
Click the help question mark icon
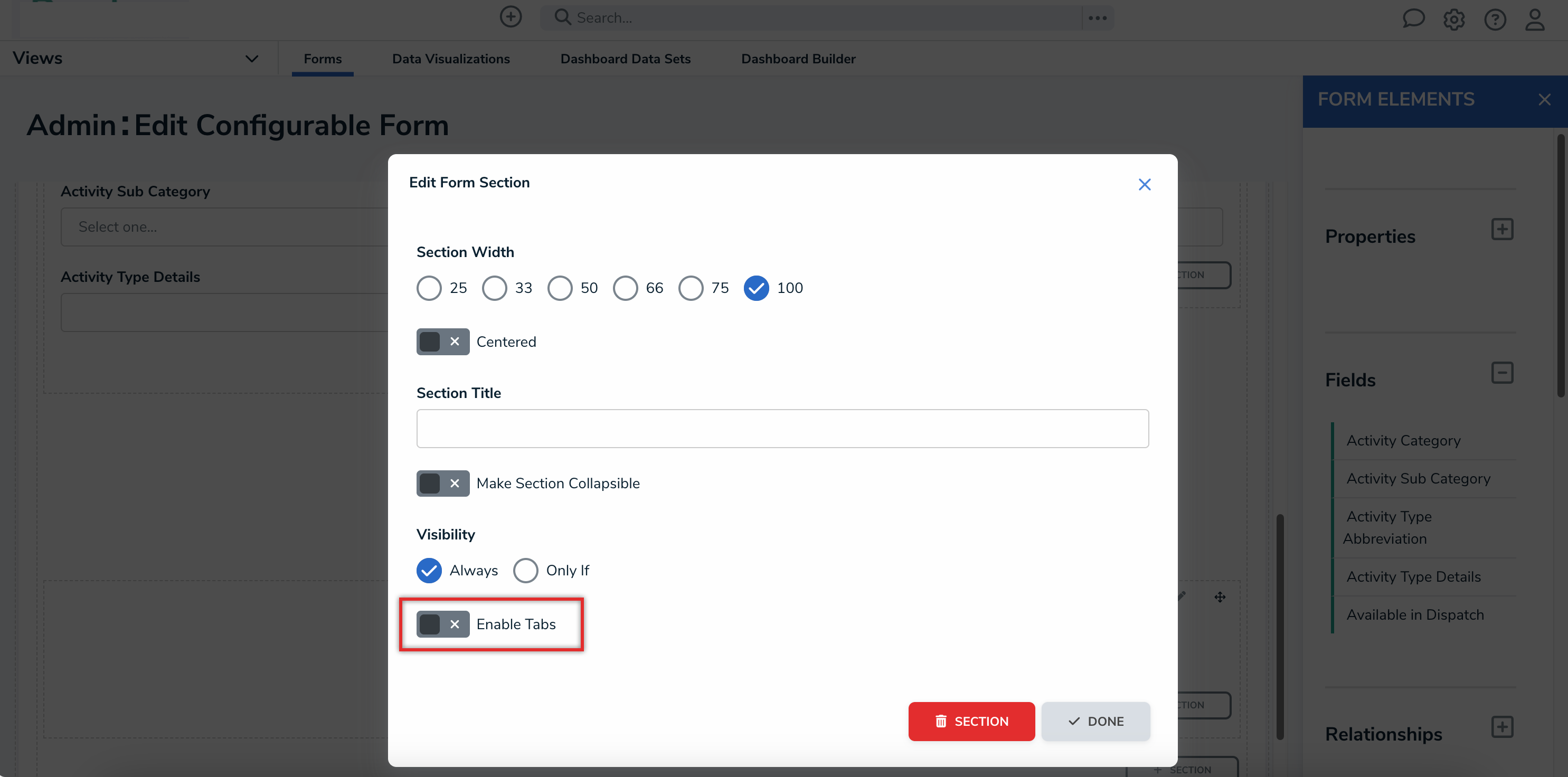tap(1495, 19)
